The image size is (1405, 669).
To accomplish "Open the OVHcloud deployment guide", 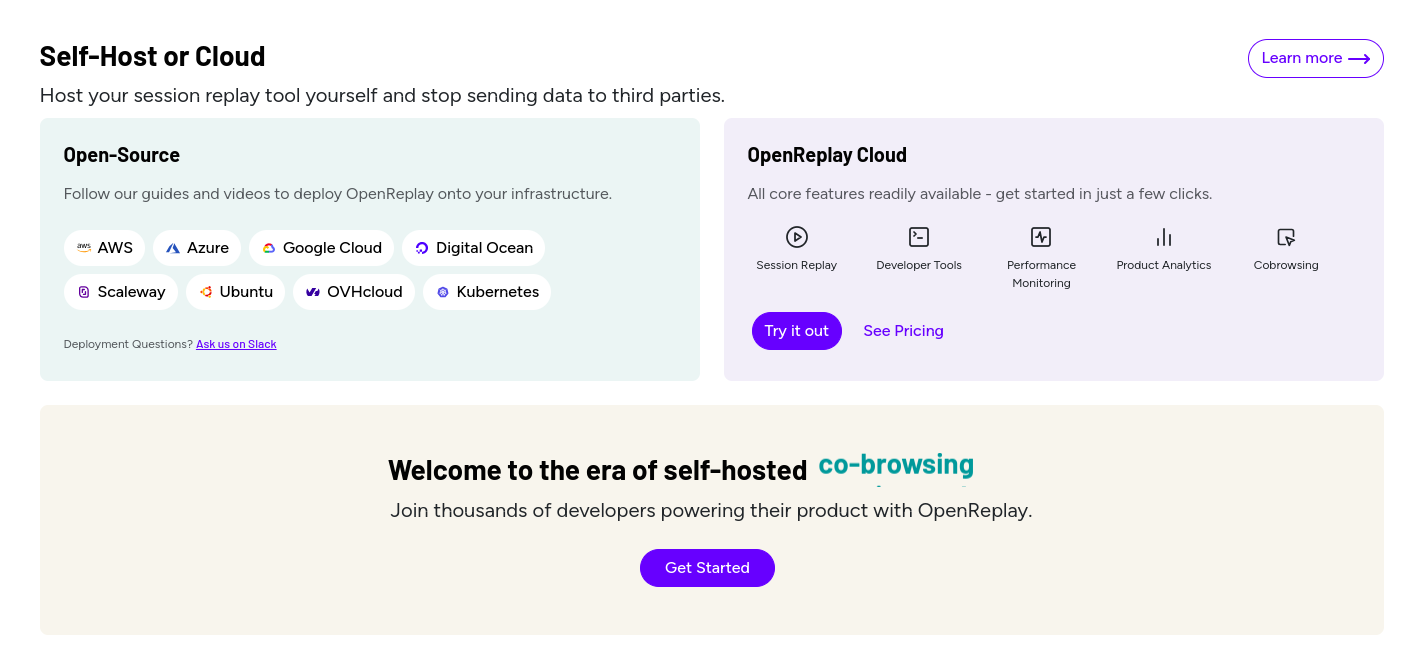I will tap(354, 292).
